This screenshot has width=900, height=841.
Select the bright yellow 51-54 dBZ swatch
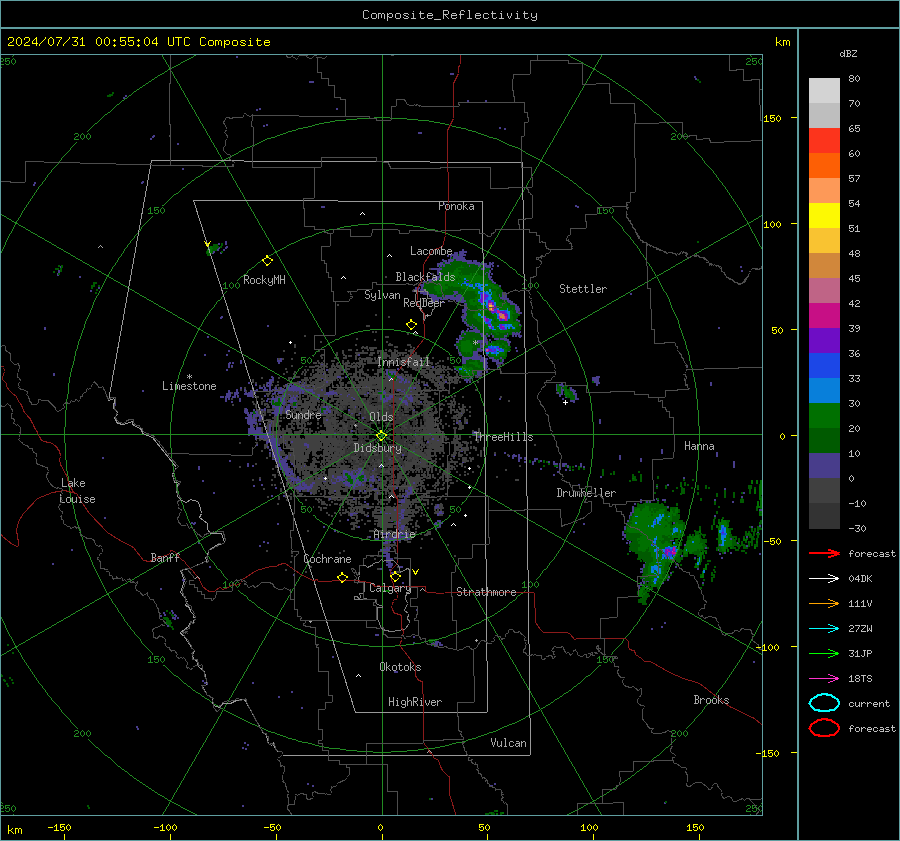coord(824,216)
